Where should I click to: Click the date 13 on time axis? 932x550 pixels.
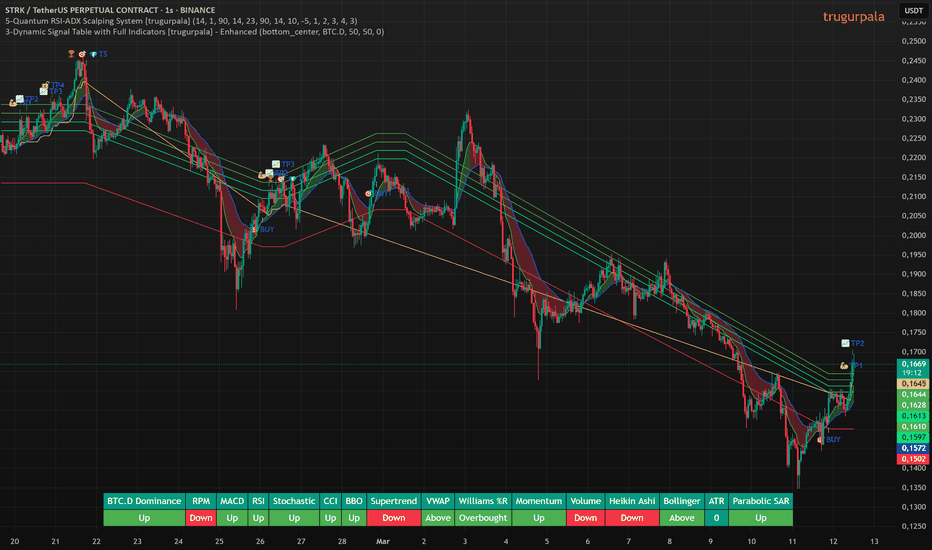point(874,541)
